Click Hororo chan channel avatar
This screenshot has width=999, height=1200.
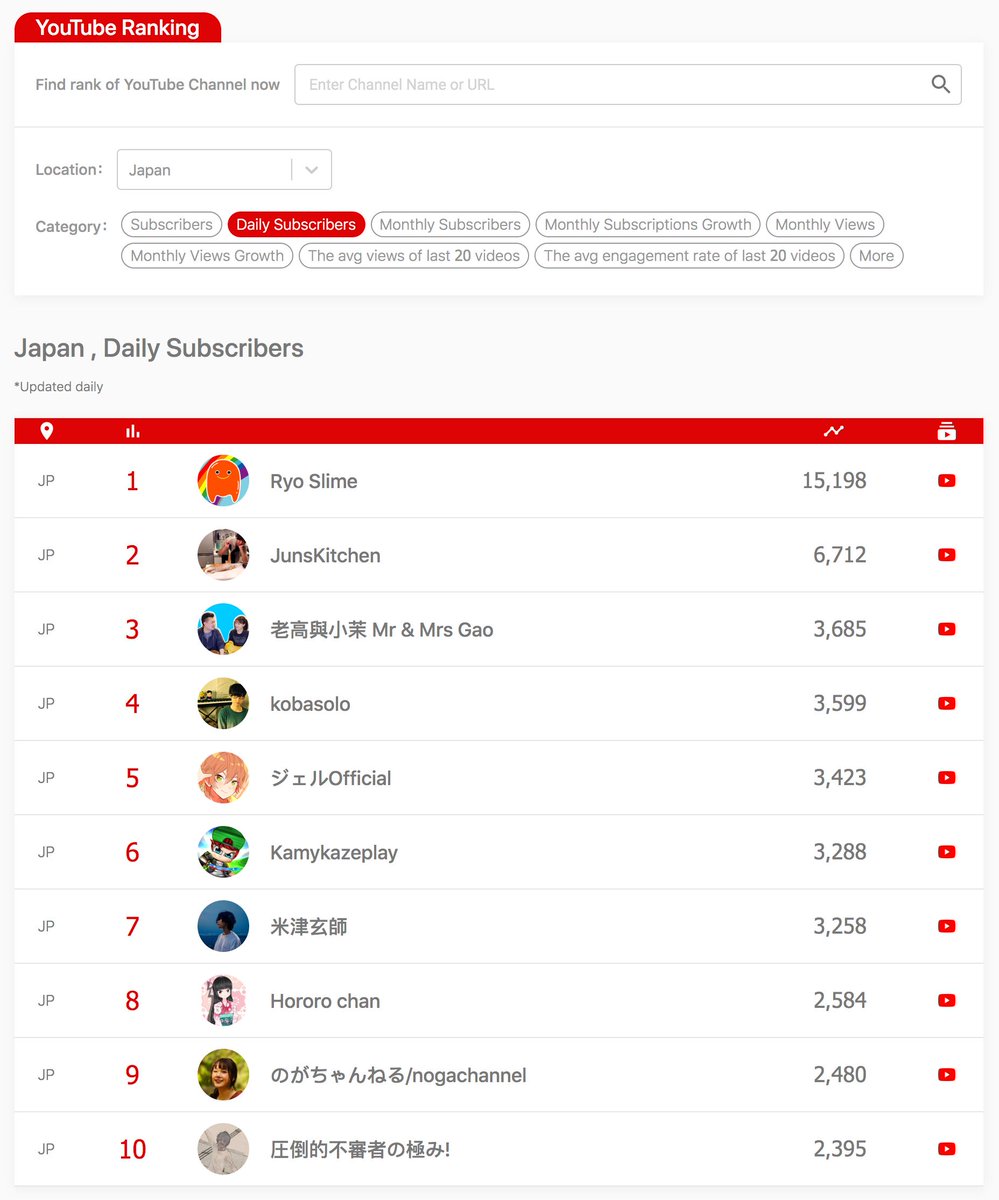click(223, 1000)
